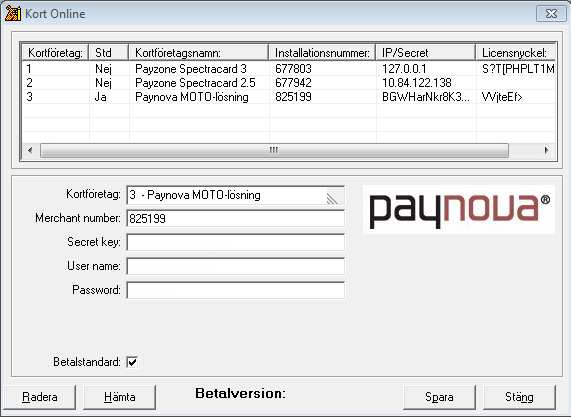Click the Installationsnummer column header
This screenshot has width=571, height=417.
322,53
